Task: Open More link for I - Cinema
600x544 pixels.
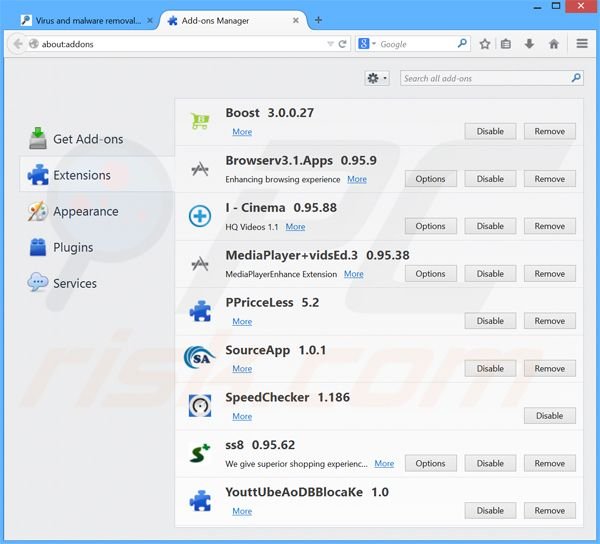Action: pyautogui.click(x=295, y=227)
